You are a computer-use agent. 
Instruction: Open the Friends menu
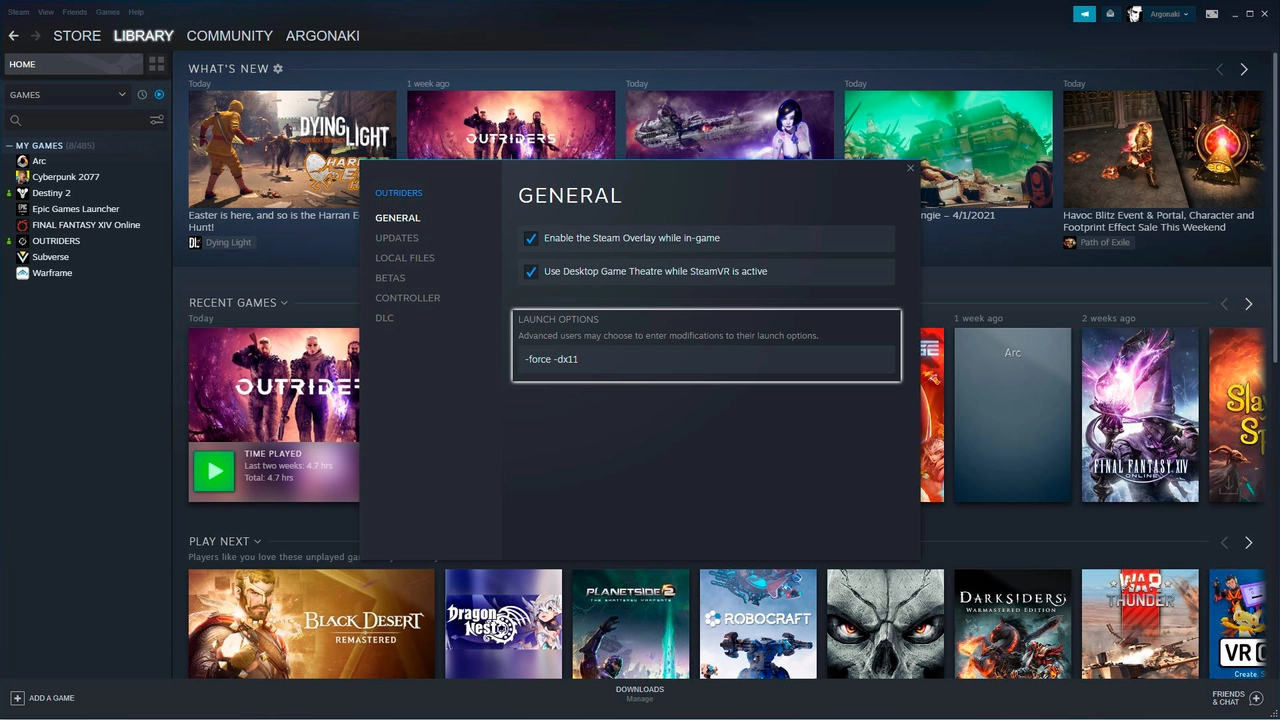coord(75,12)
